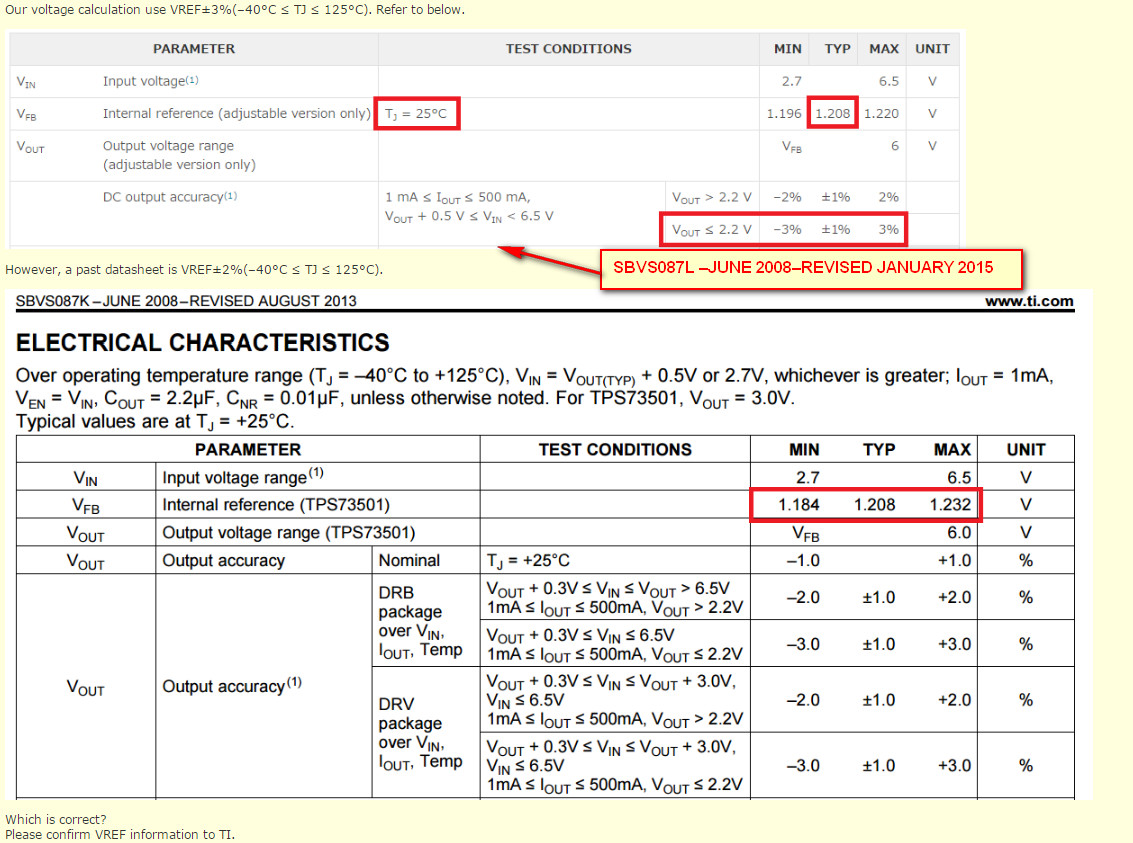Click the 'PARAMETER' header in upper table
The image size is (1133, 843).
194,48
